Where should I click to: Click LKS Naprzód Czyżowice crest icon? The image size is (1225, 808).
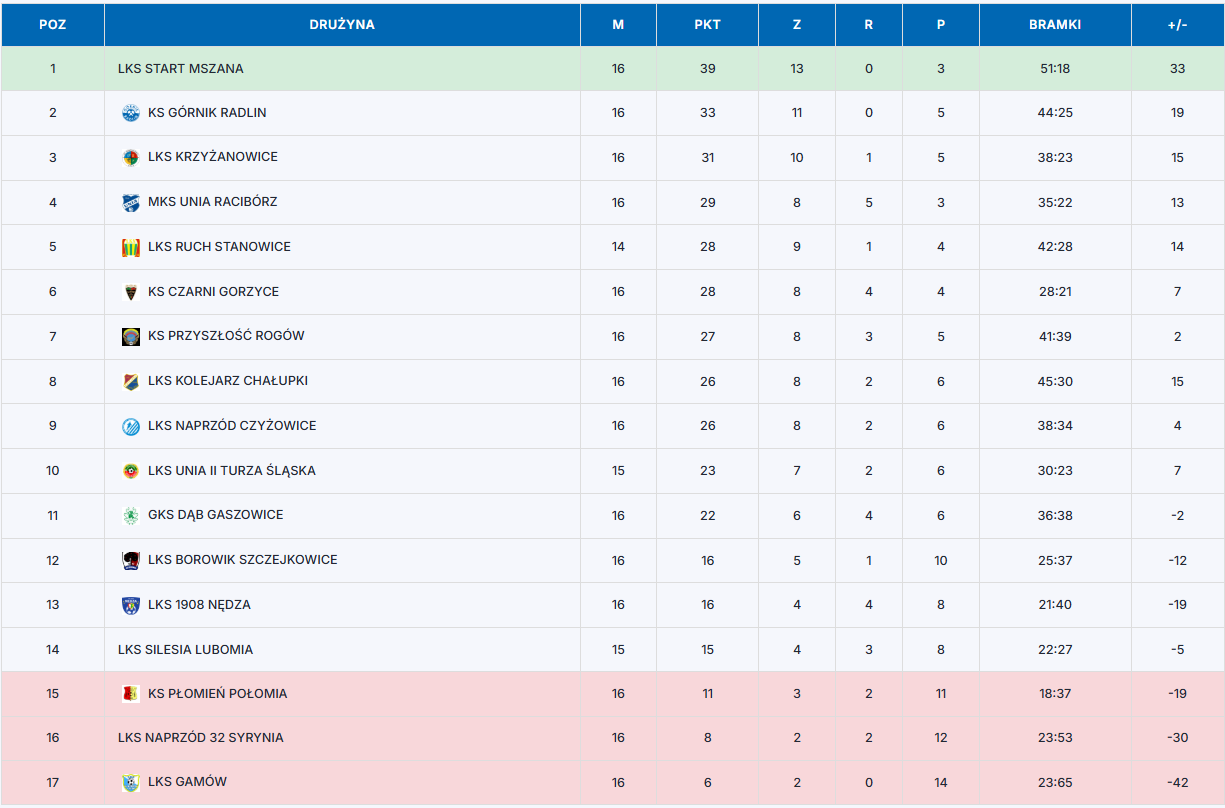[131, 427]
